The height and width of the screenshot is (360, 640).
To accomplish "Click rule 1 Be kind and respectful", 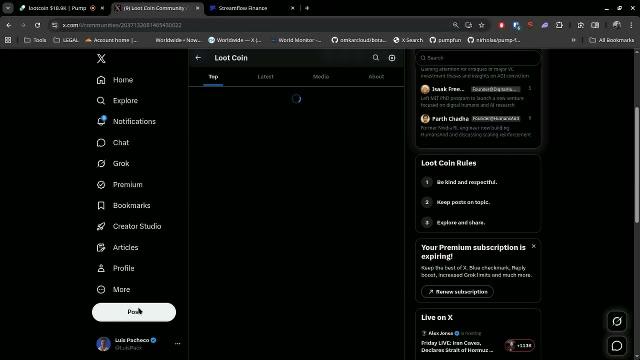I will coord(467,182).
